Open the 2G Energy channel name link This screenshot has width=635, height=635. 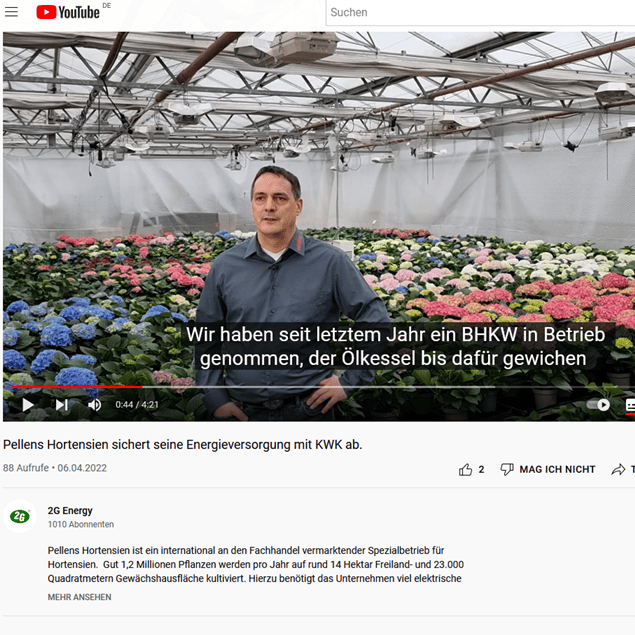point(70,510)
